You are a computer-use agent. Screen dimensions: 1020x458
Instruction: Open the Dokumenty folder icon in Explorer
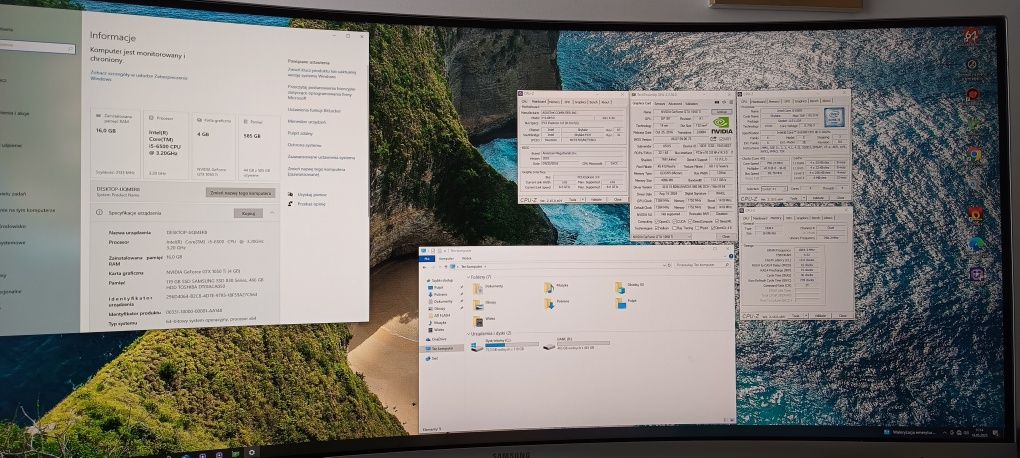click(x=477, y=289)
